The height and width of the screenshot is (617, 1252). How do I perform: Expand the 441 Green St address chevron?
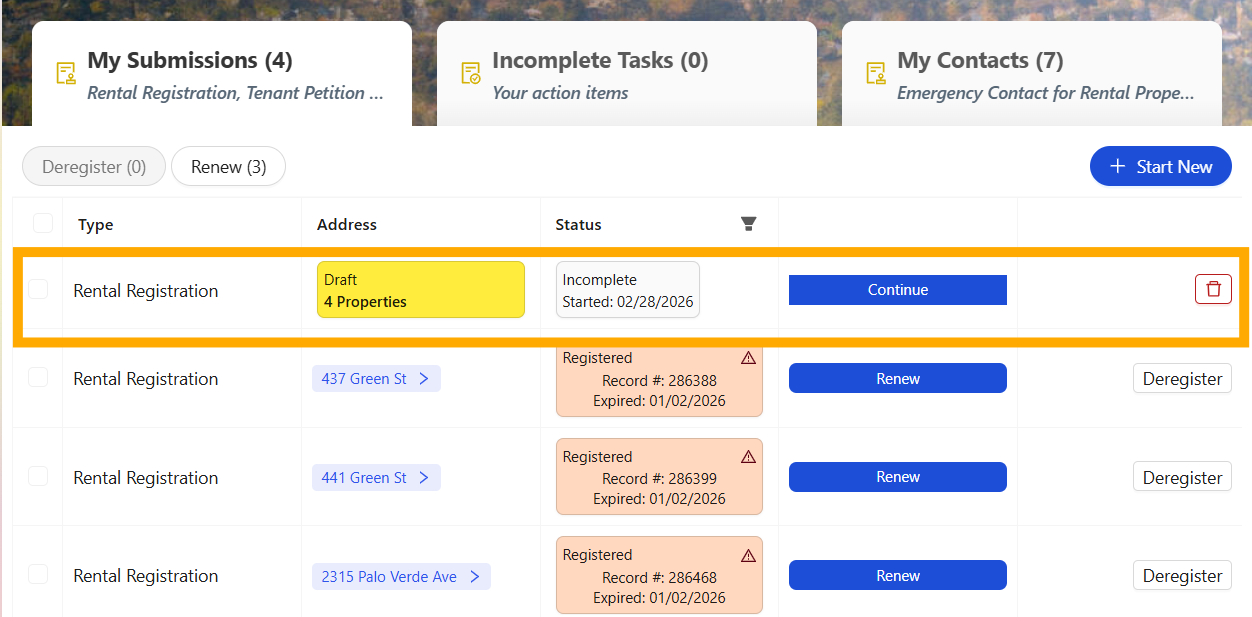coord(424,478)
